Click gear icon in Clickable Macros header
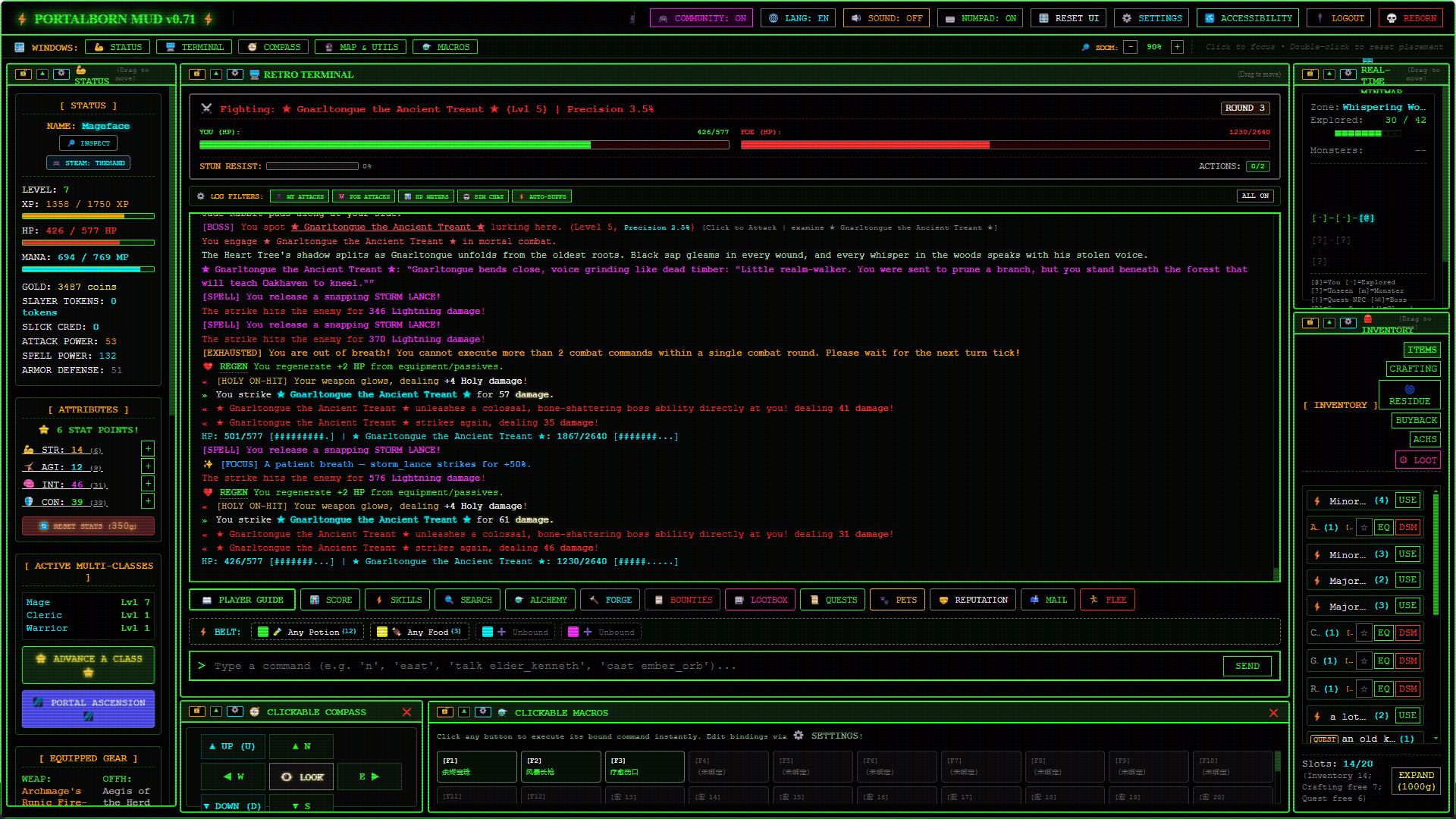 pyautogui.click(x=483, y=712)
